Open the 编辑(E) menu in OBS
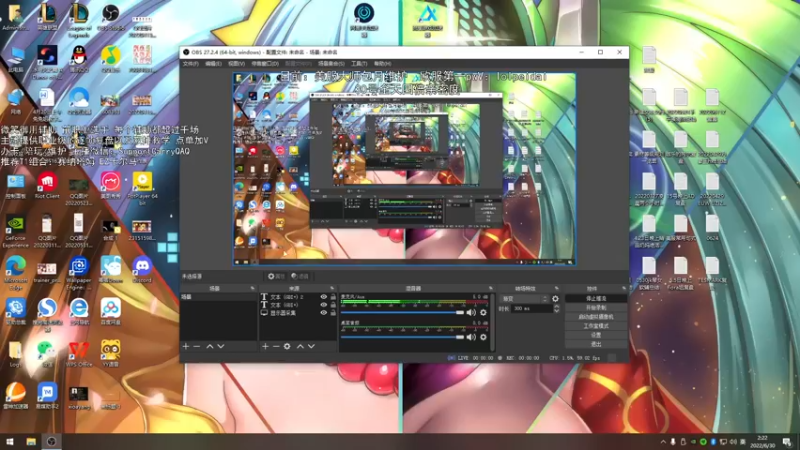Viewport: 800px width, 450px height. pyautogui.click(x=213, y=64)
